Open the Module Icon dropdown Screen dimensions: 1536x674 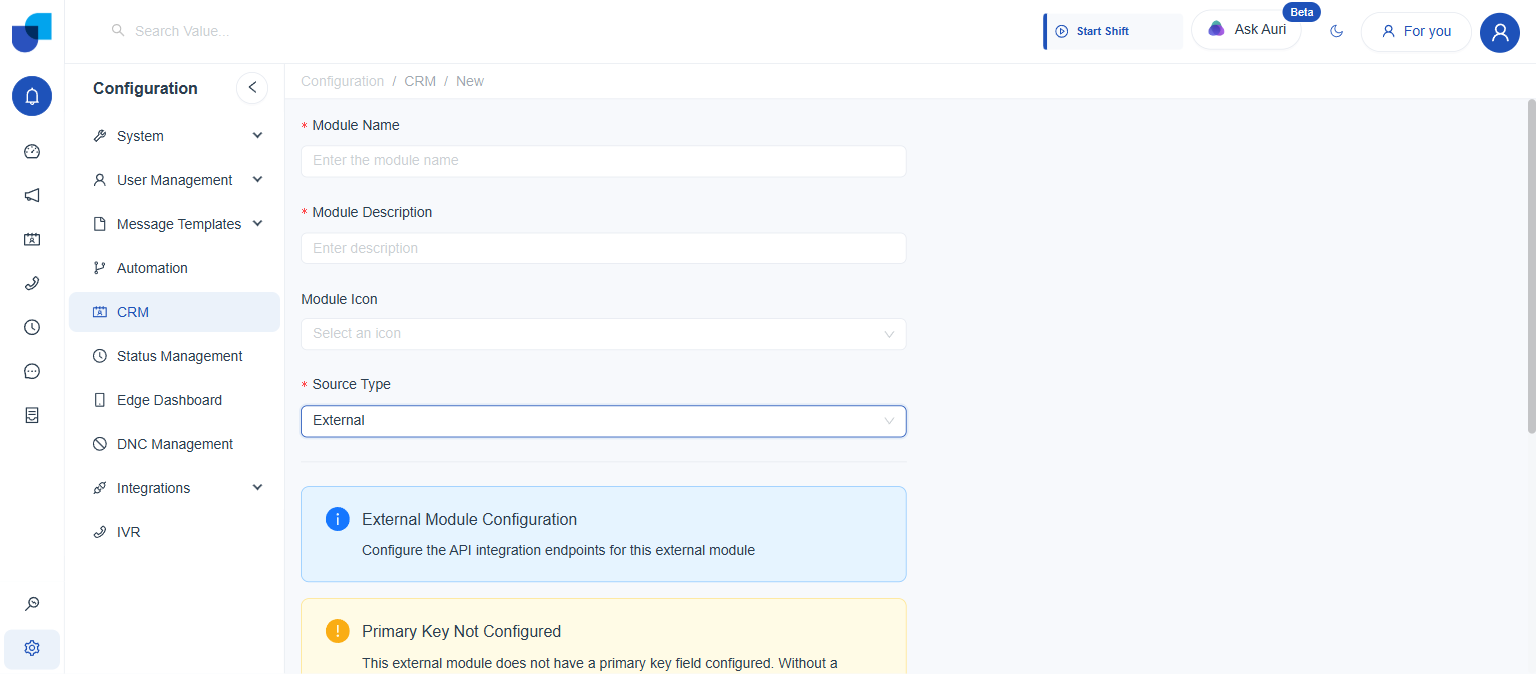pyautogui.click(x=604, y=334)
